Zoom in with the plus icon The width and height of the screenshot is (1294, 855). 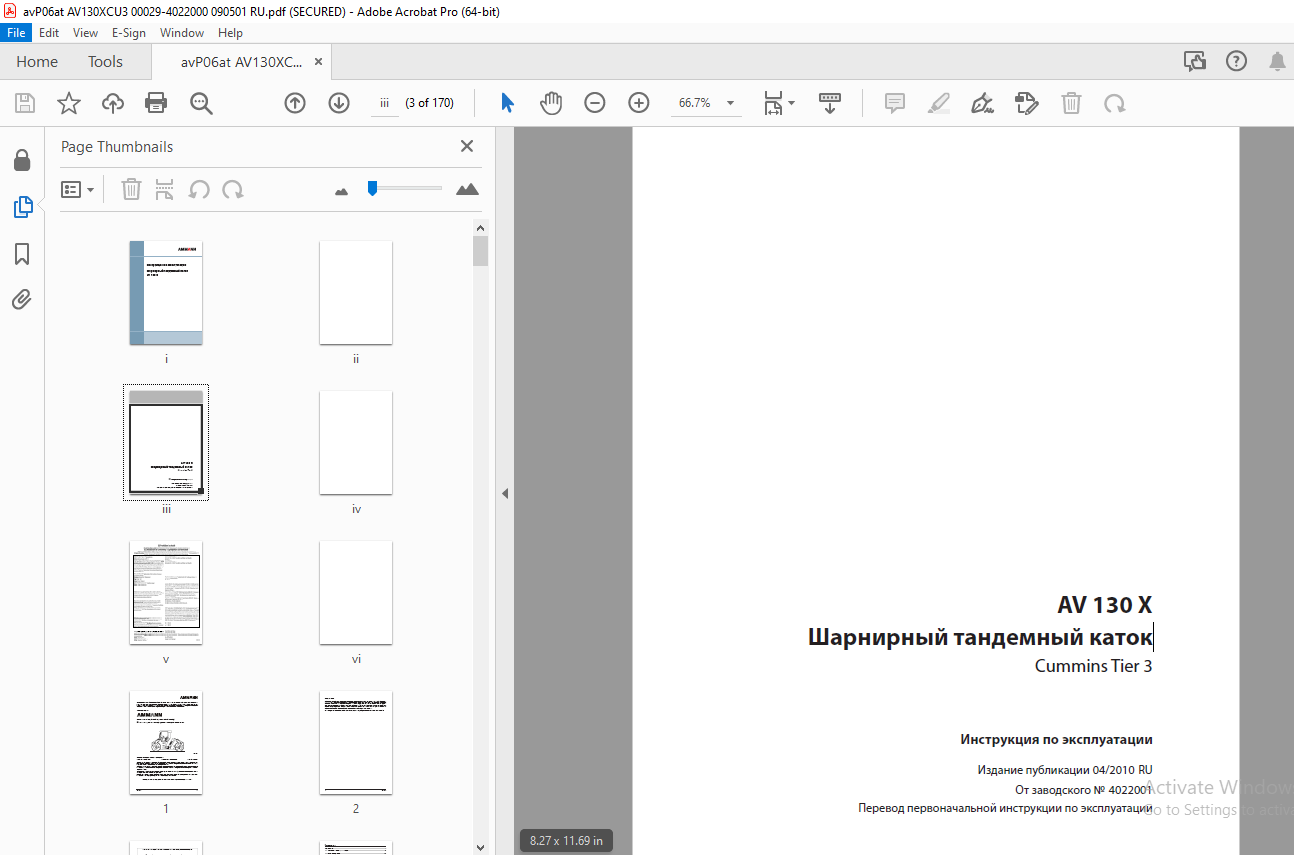click(x=639, y=103)
